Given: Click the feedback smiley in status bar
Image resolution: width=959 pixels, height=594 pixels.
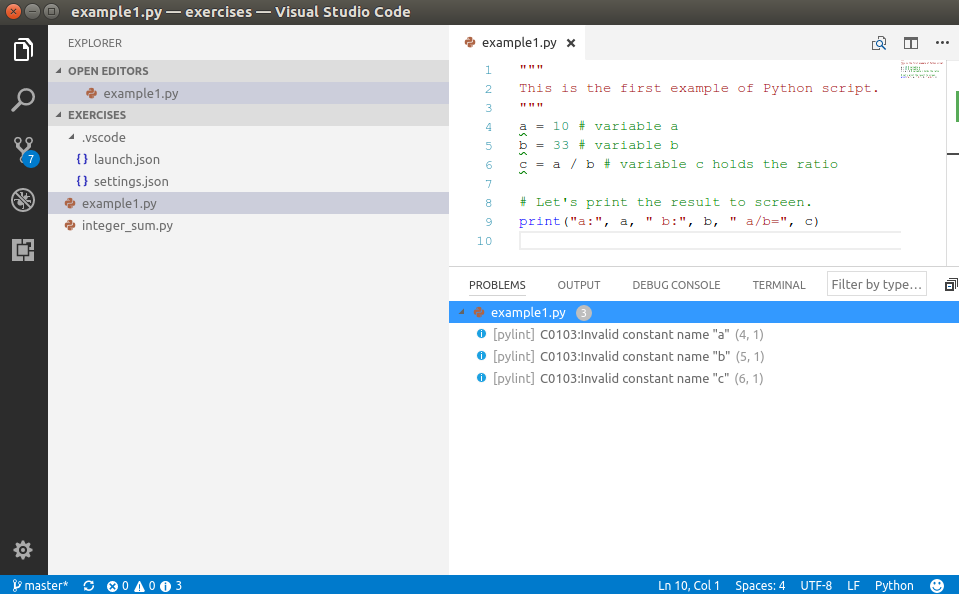Looking at the screenshot, I should point(937,586).
